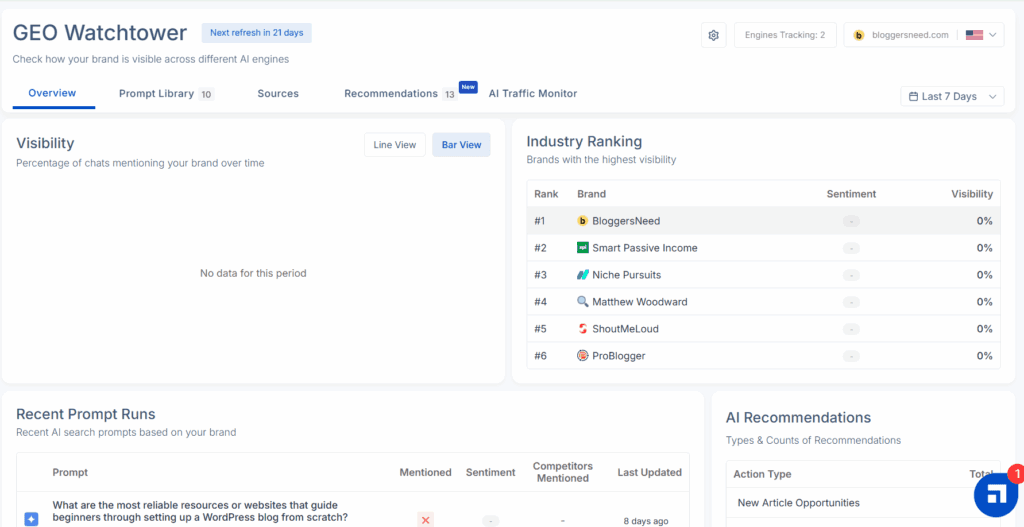The height and width of the screenshot is (527, 1024).
Task: Click the Matthew Woodward logo icon
Action: click(x=583, y=302)
